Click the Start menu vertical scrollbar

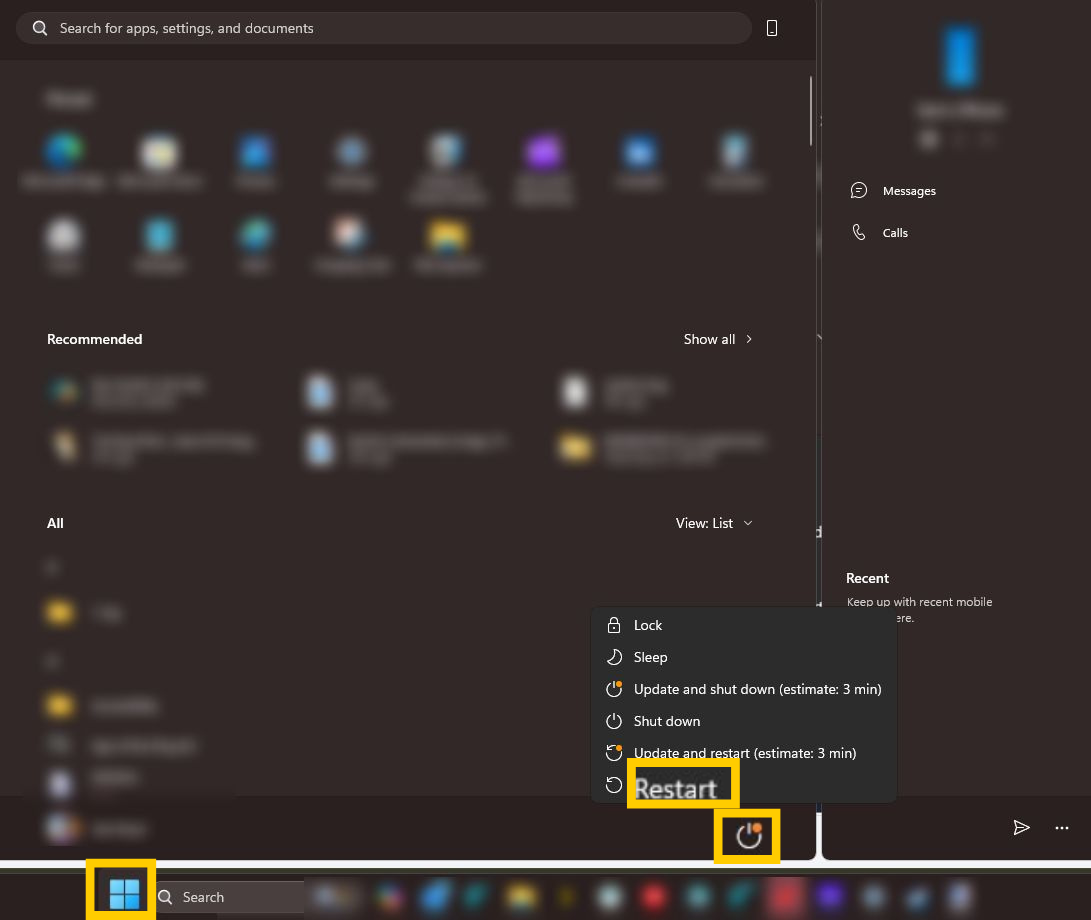(811, 111)
